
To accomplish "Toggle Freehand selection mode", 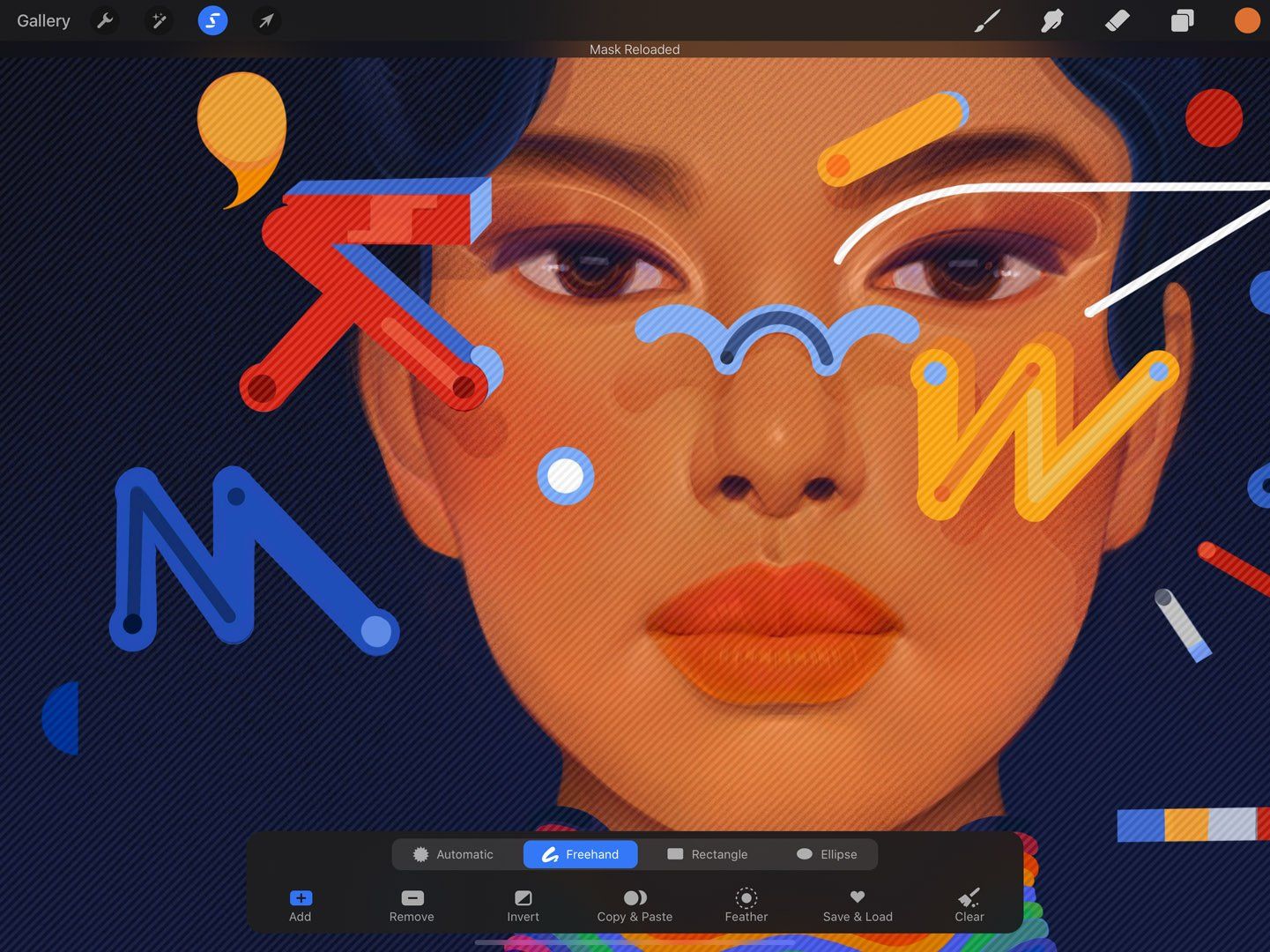I will (x=580, y=853).
